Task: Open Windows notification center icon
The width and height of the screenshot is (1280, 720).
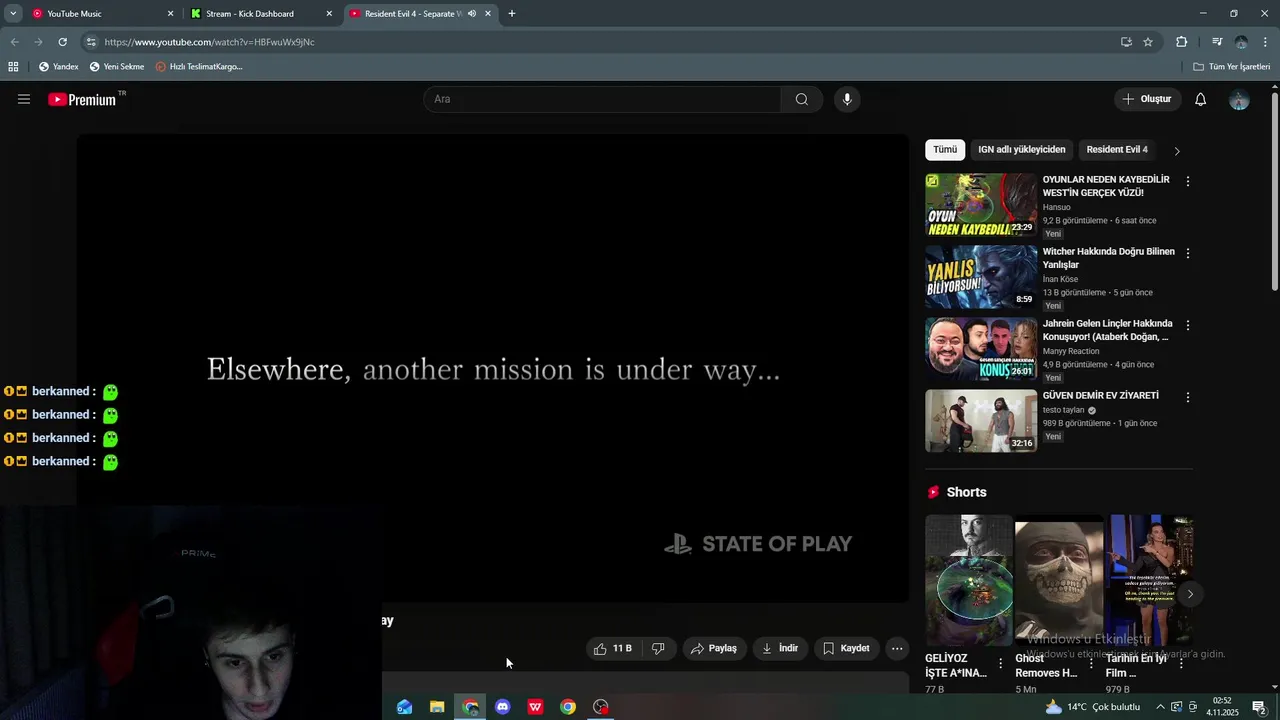Action: pyautogui.click(x=1259, y=707)
